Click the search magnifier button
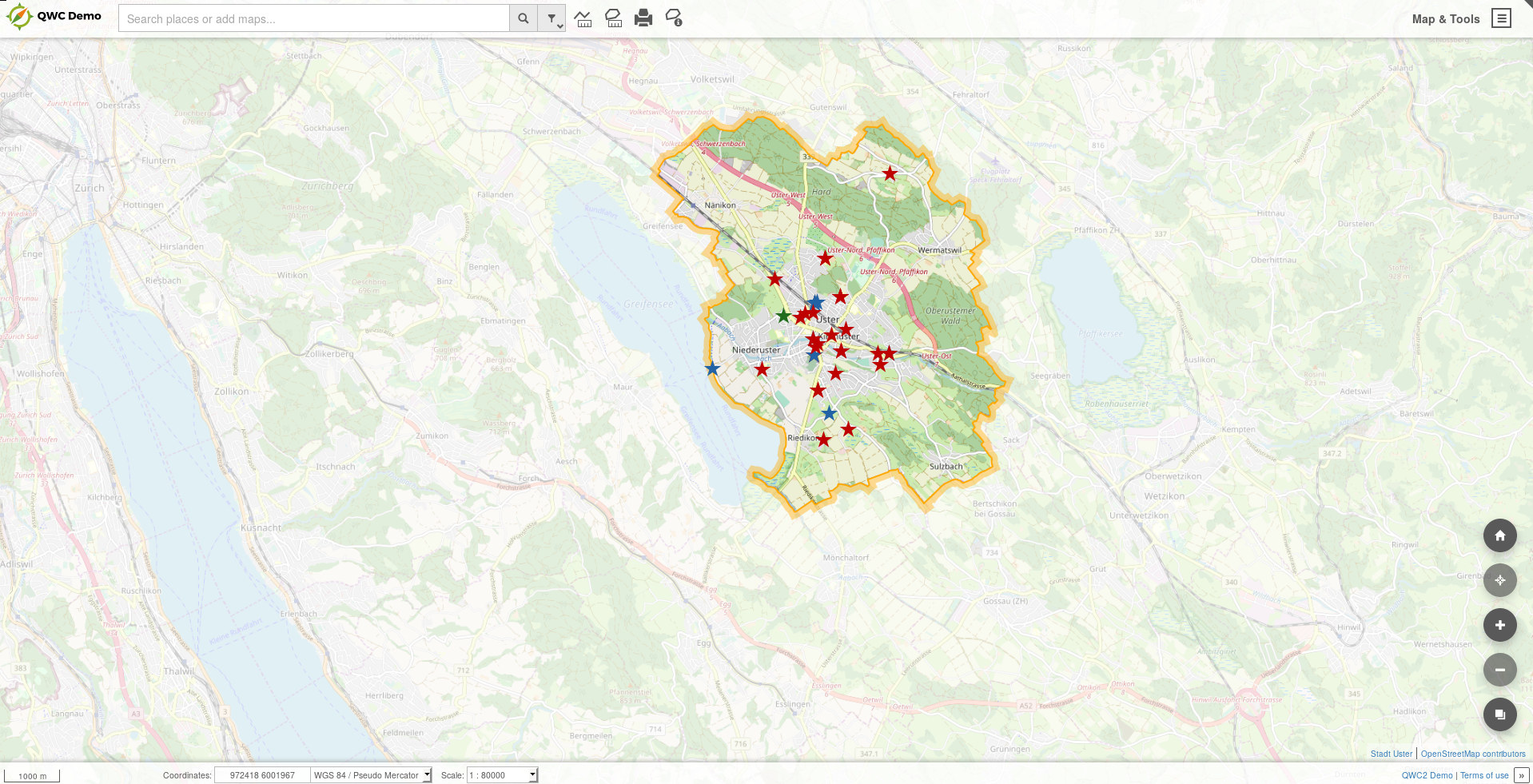Viewport: 1533px width, 784px height. [523, 18]
